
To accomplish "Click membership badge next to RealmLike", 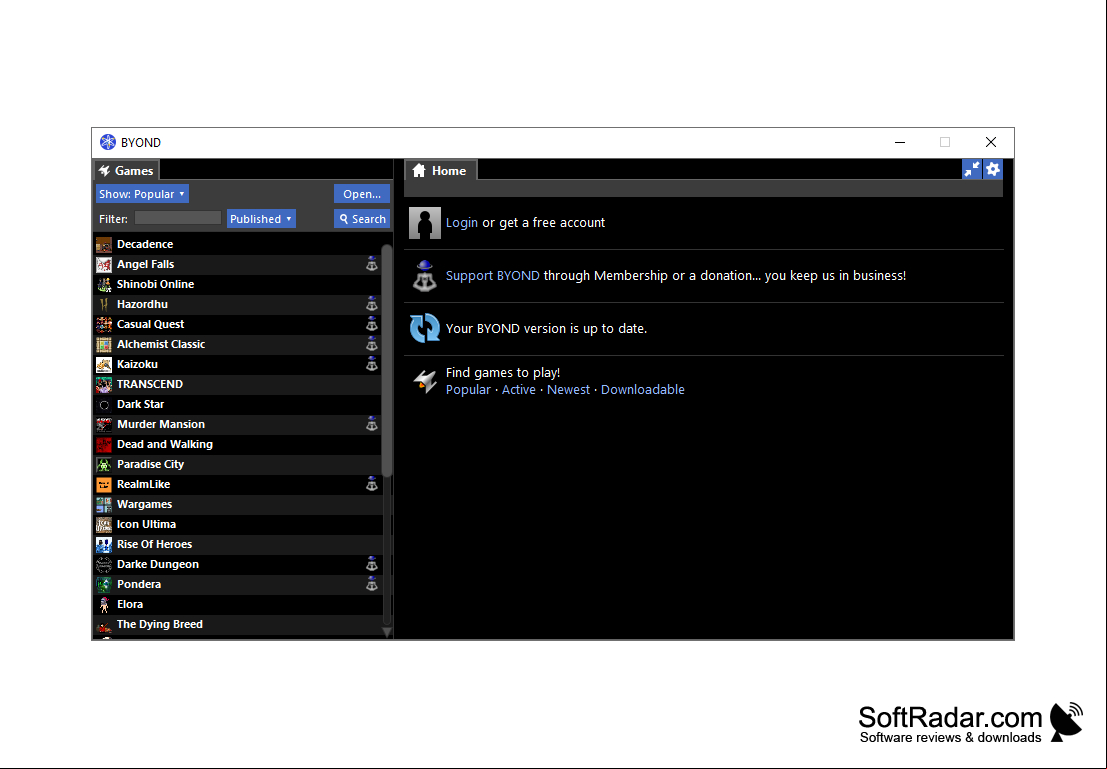I will pos(371,484).
